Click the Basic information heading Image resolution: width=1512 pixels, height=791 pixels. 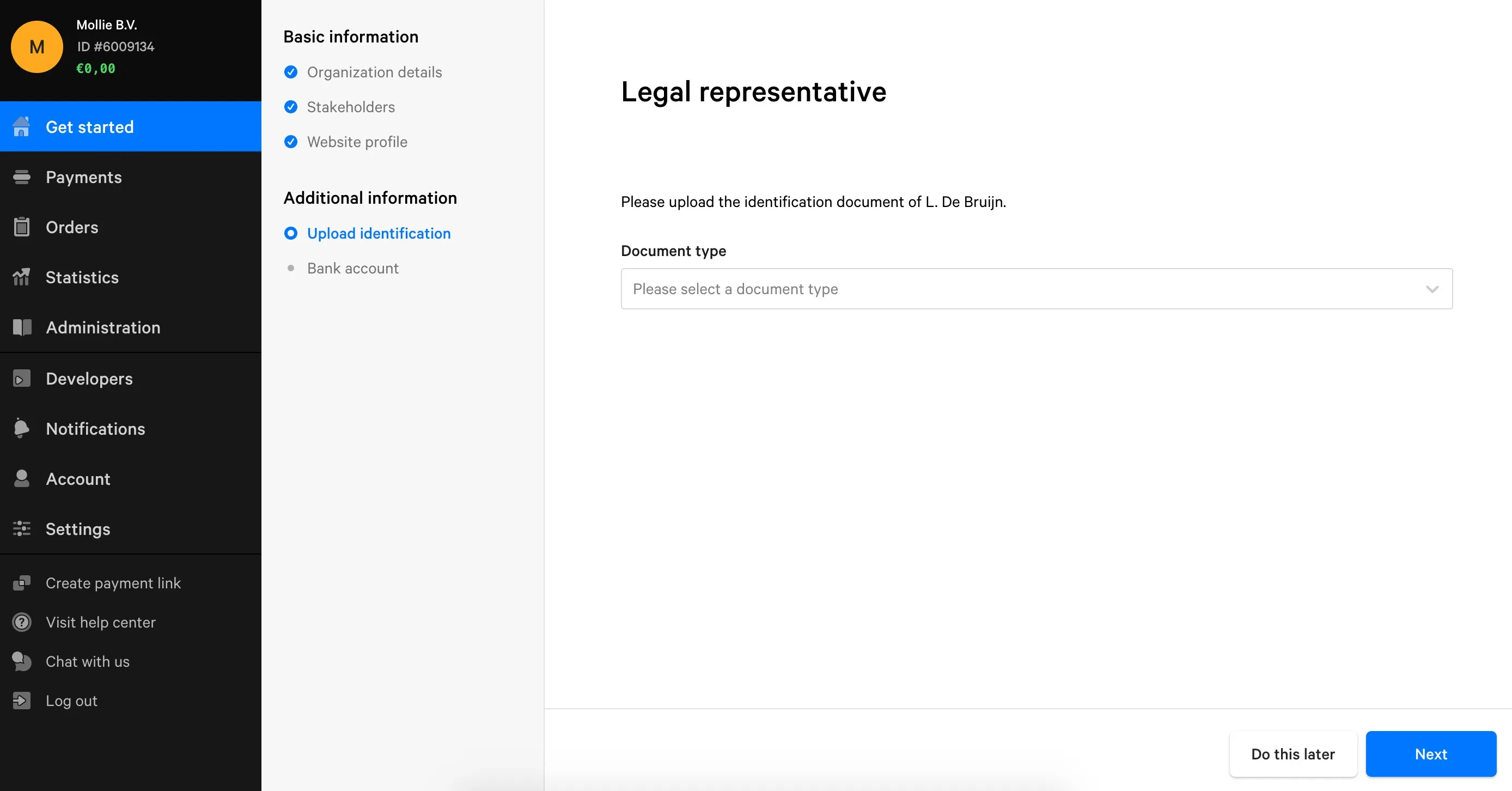[x=351, y=36]
